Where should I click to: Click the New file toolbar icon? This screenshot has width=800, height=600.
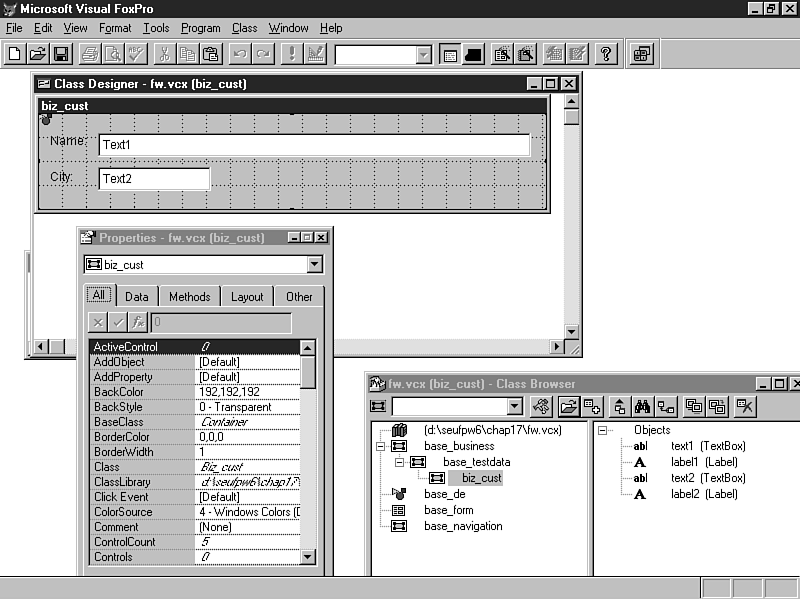(x=15, y=54)
